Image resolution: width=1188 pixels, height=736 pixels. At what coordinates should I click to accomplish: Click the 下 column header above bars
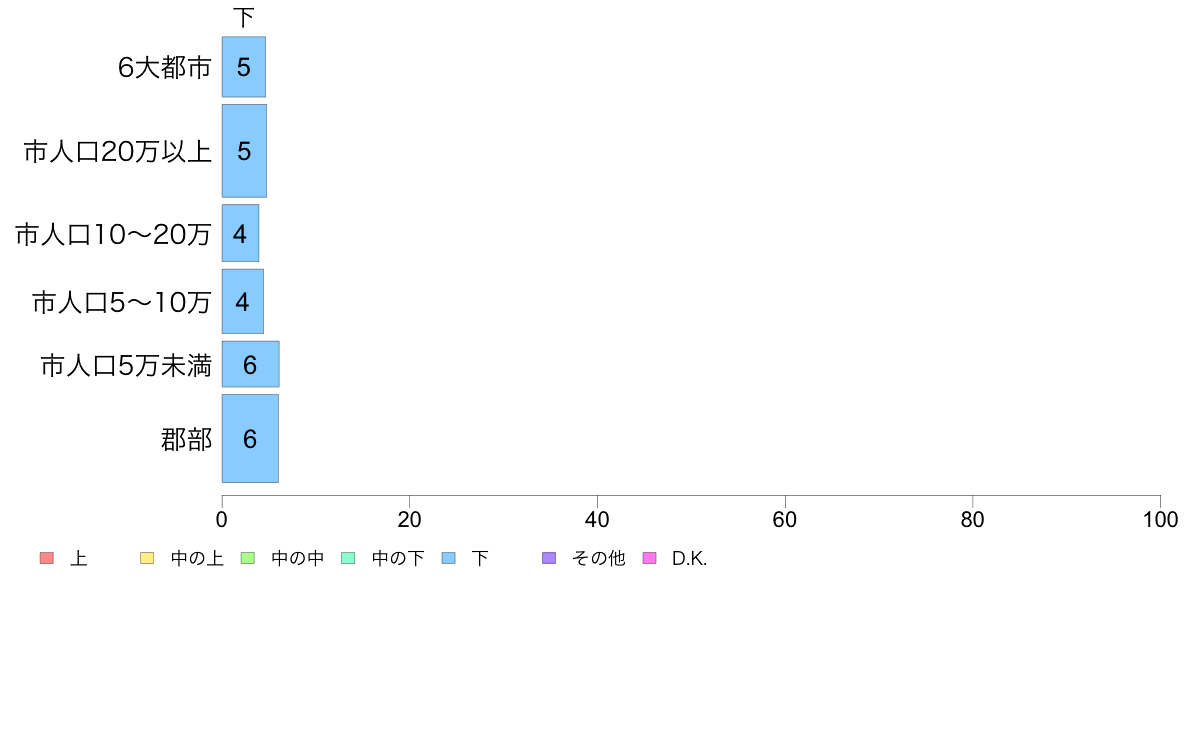(243, 17)
